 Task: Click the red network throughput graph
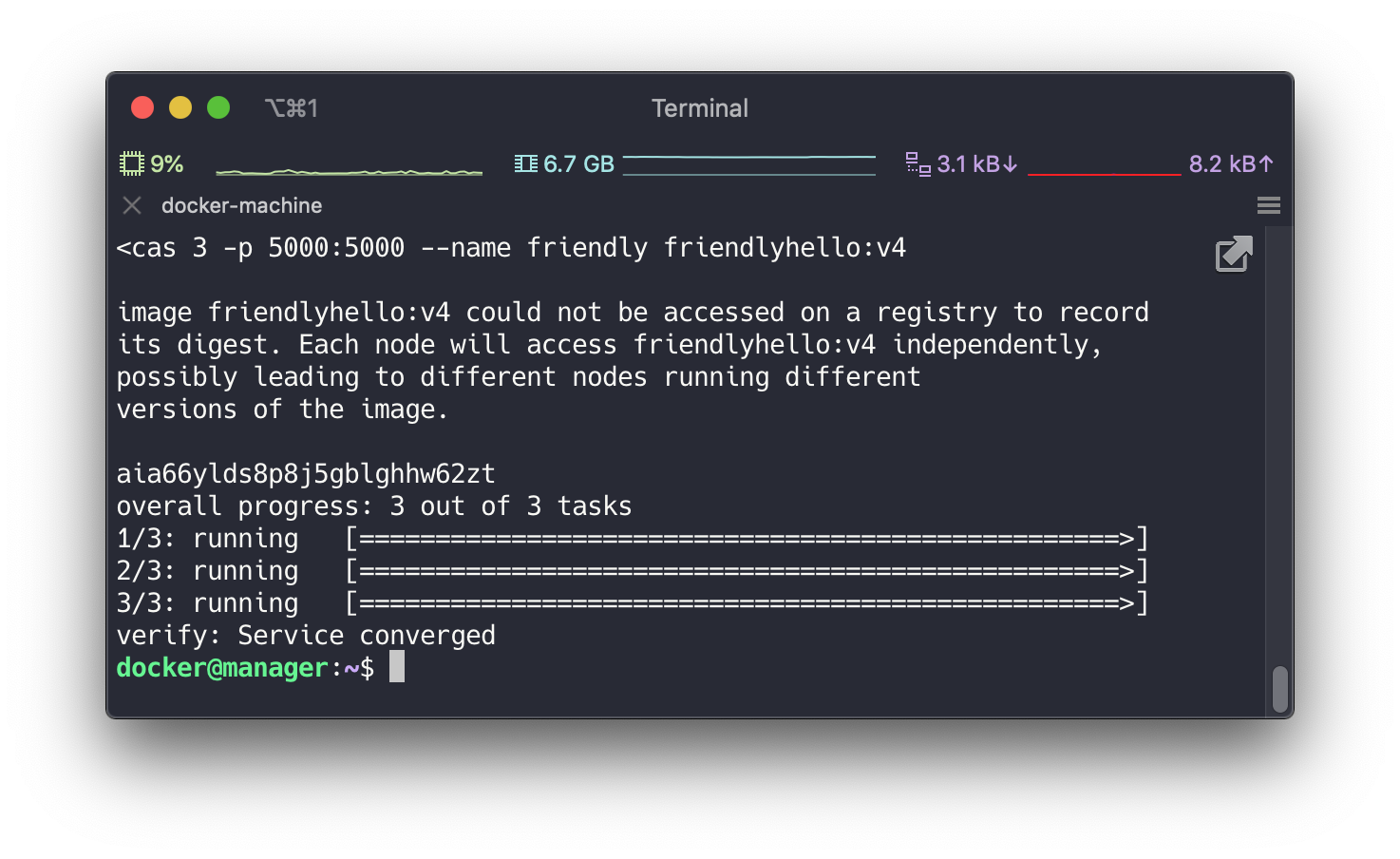[x=1105, y=174]
